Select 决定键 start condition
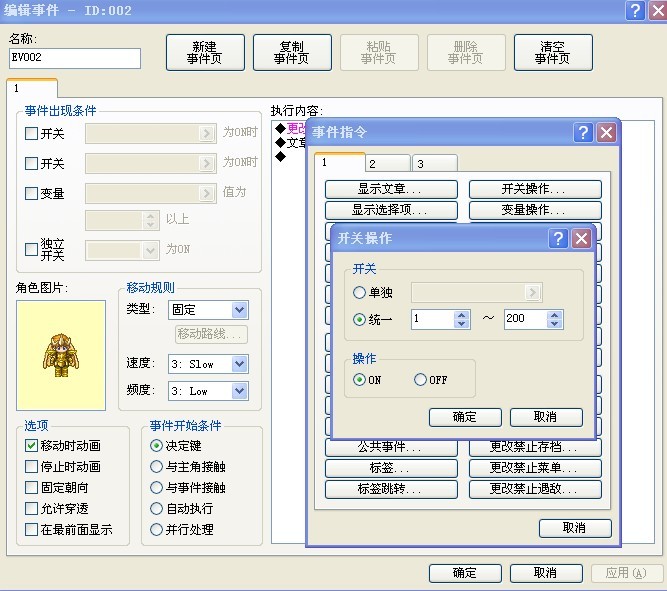Screen dimensions: 667x591 (x=157, y=445)
